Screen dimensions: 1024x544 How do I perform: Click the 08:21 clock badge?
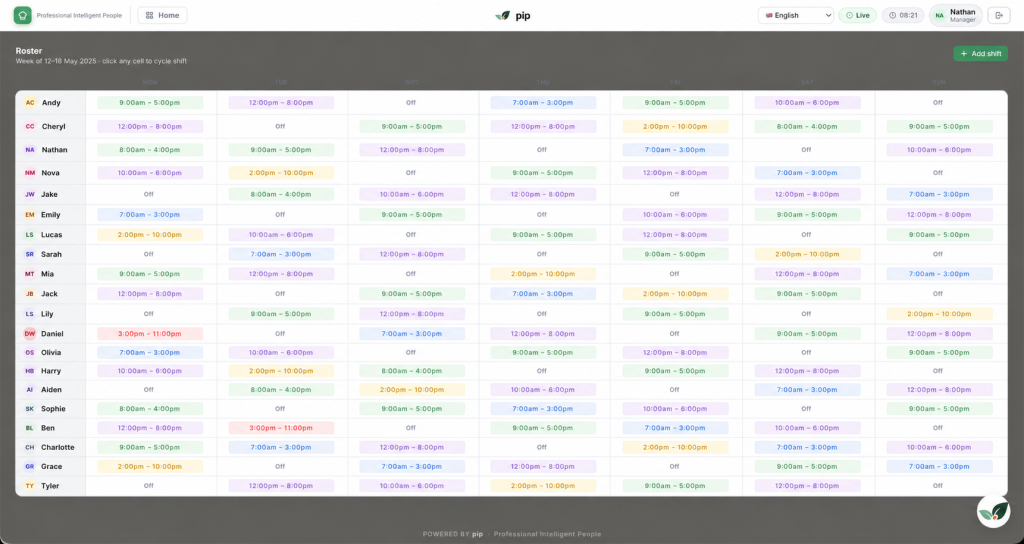pyautogui.click(x=903, y=16)
